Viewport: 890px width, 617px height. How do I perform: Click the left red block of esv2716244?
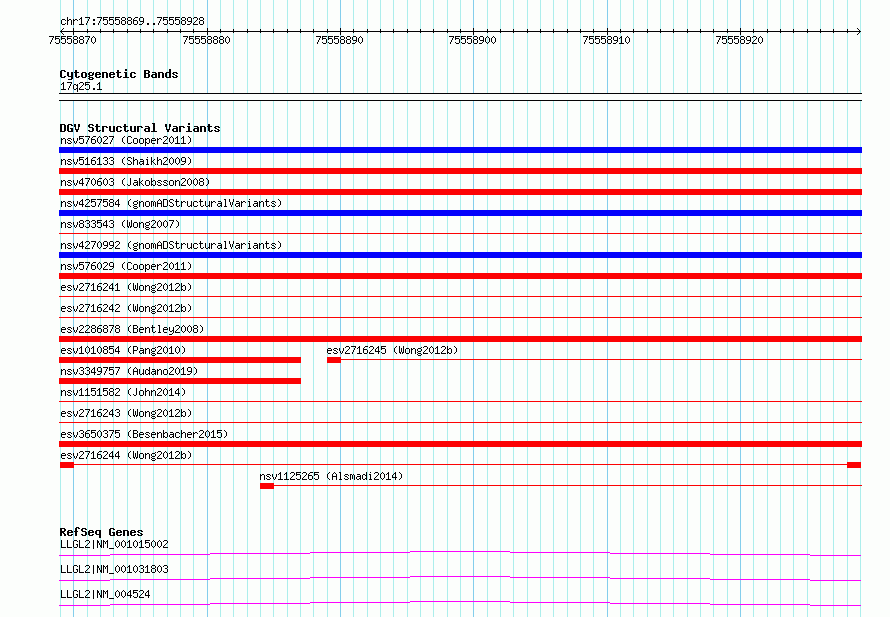[x=67, y=465]
